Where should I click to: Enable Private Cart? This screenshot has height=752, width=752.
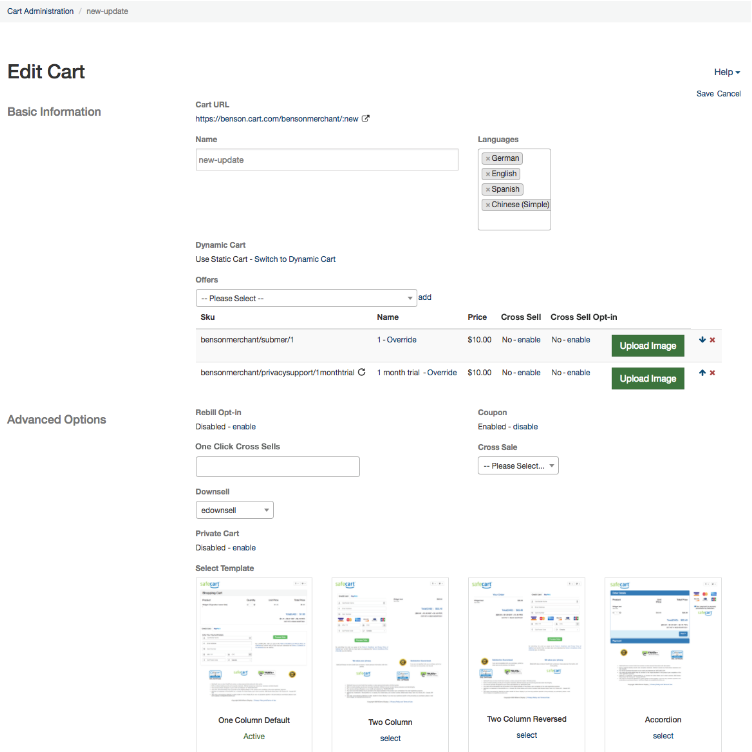tap(244, 548)
